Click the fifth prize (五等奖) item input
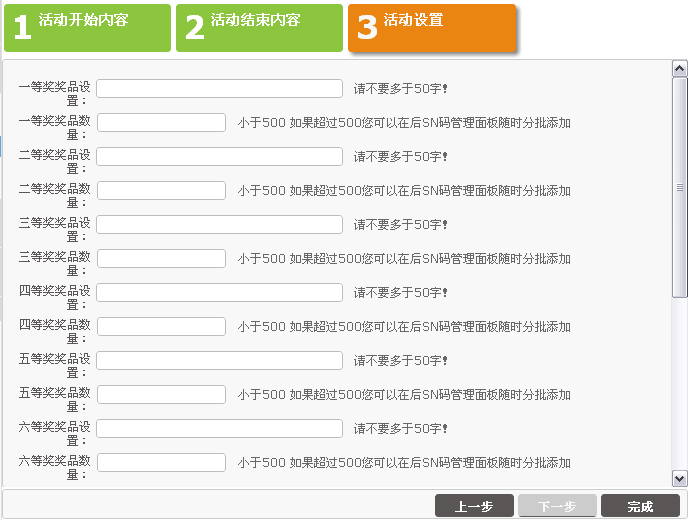The height and width of the screenshot is (520, 691). click(219, 361)
